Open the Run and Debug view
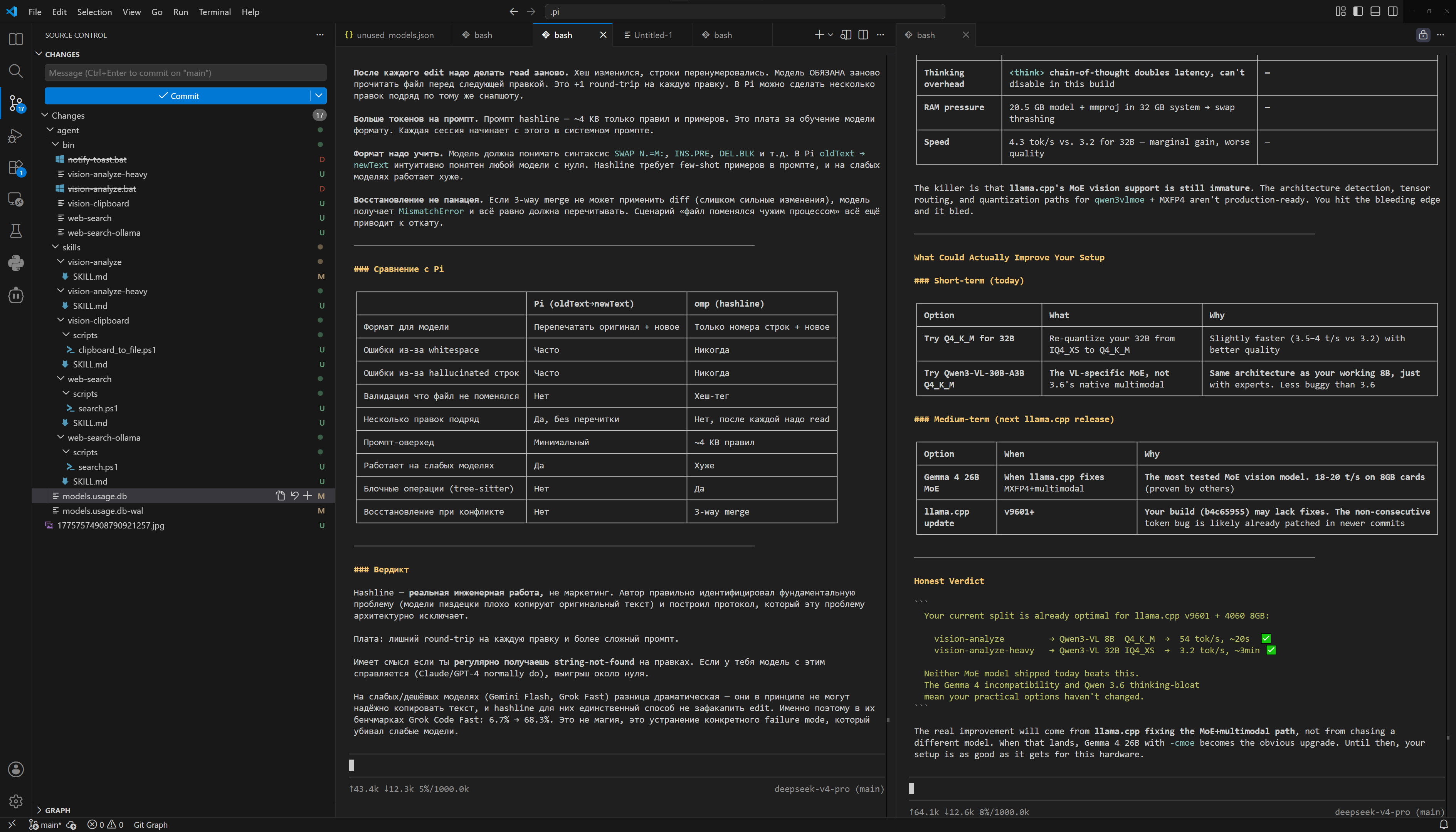Image resolution: width=1456 pixels, height=832 pixels. [x=16, y=136]
